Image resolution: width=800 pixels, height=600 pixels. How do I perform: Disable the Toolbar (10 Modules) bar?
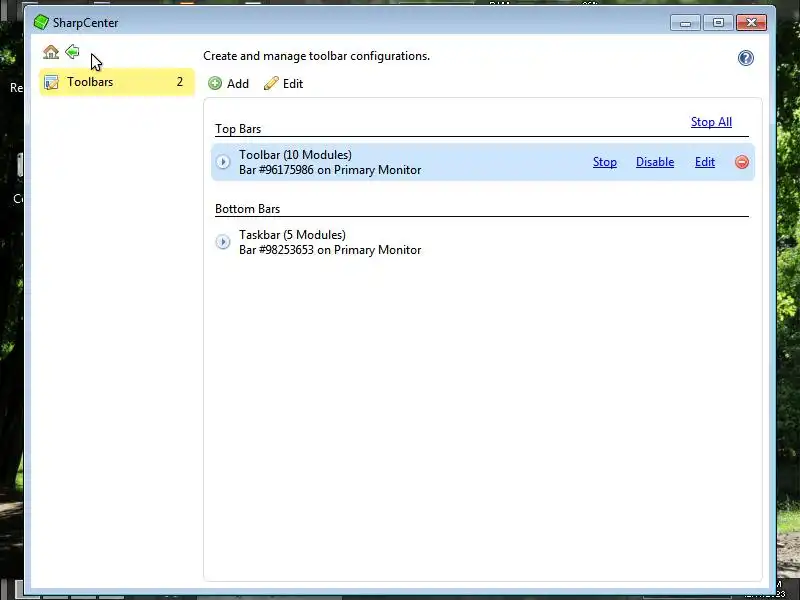pyautogui.click(x=655, y=162)
